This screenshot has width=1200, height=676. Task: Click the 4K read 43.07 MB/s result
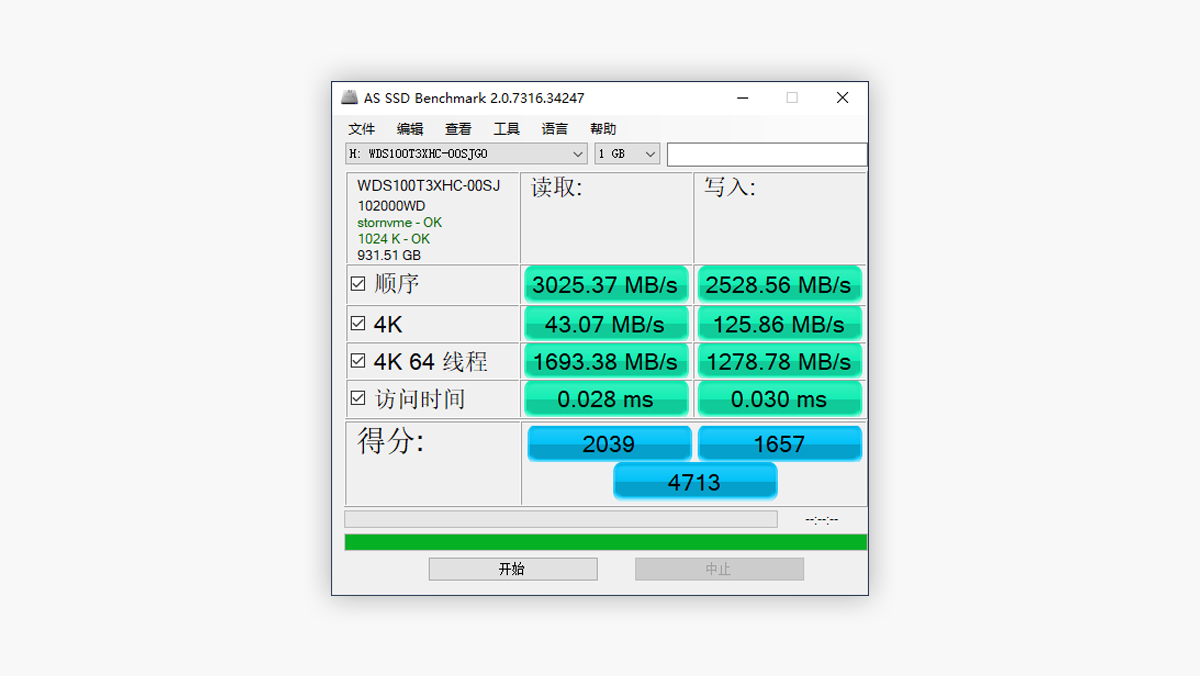coord(605,324)
